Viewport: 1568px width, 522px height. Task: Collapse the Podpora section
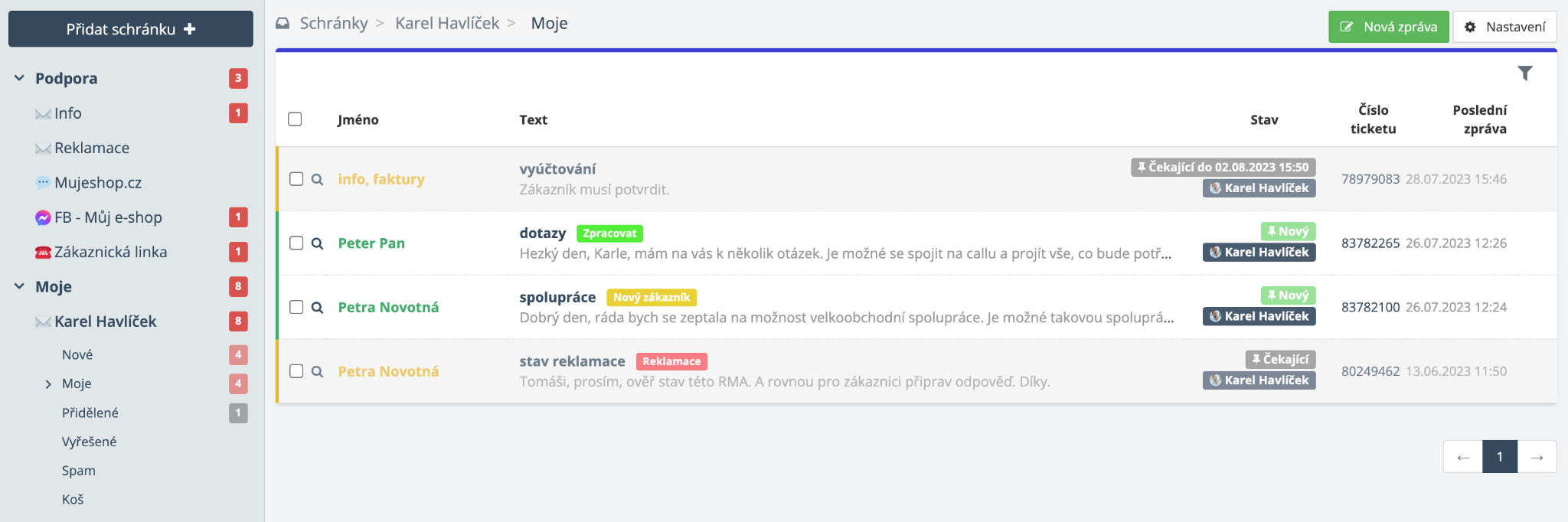[19, 78]
